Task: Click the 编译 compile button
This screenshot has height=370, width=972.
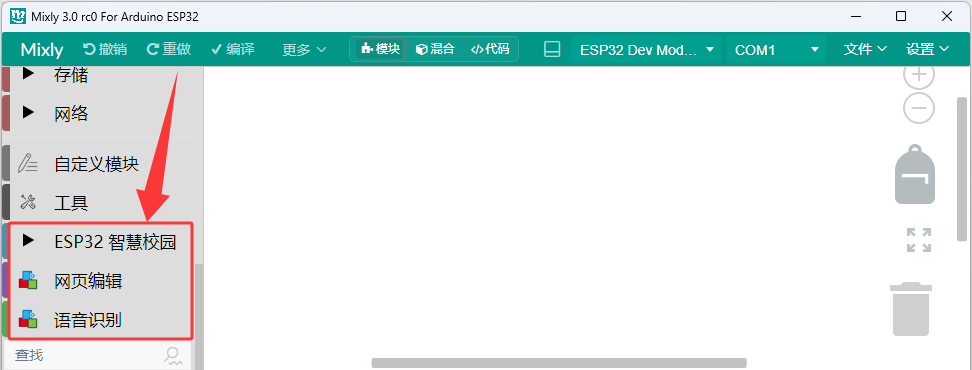Action: click(232, 50)
